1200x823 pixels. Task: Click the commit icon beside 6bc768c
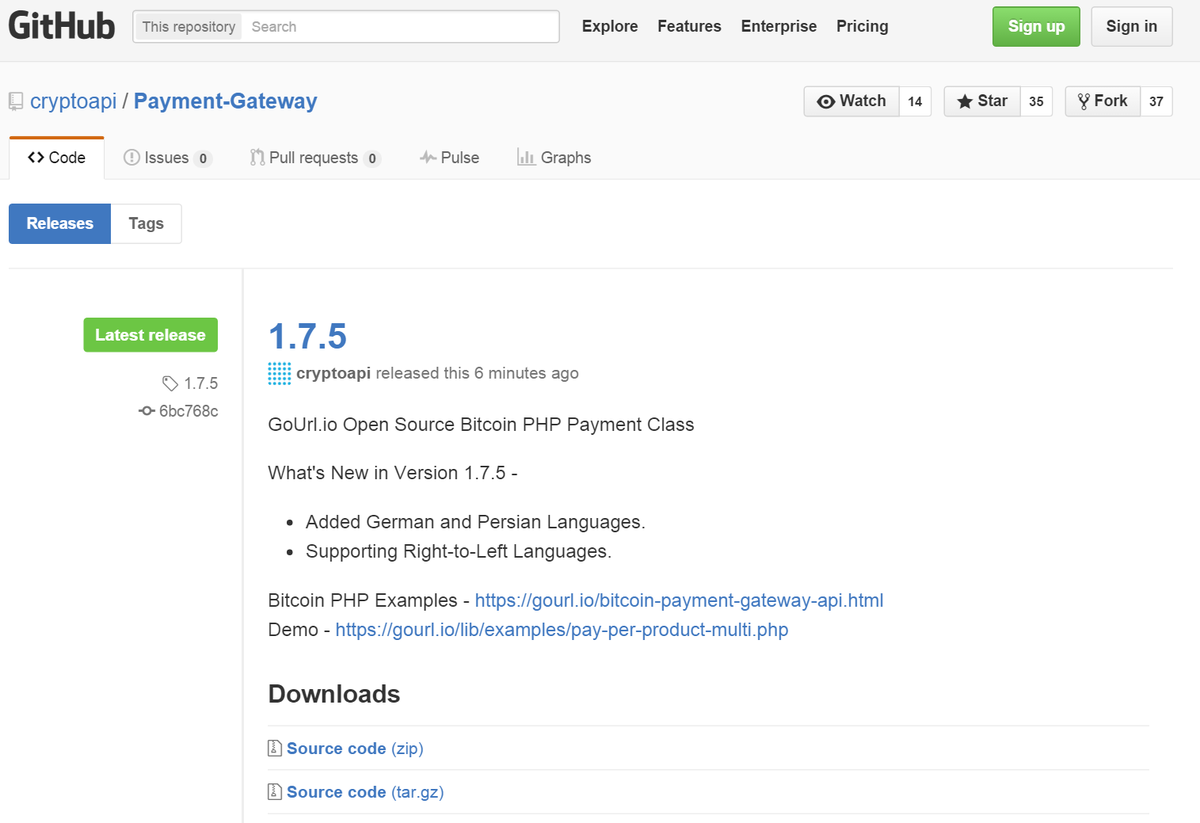147,411
